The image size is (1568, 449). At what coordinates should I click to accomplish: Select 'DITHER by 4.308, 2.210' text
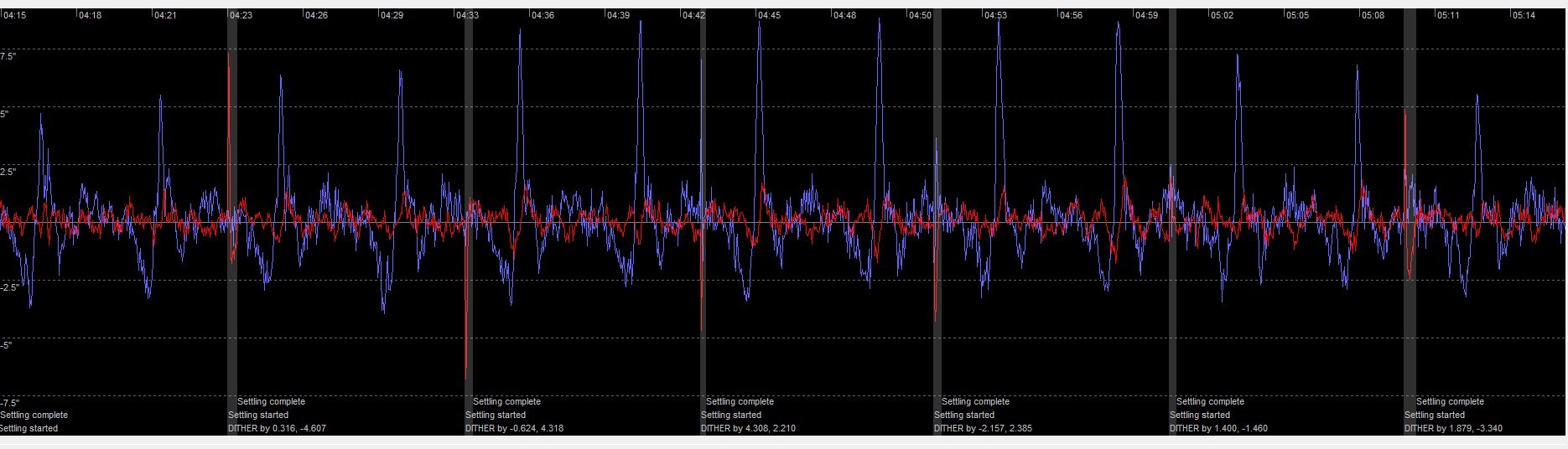[748, 428]
